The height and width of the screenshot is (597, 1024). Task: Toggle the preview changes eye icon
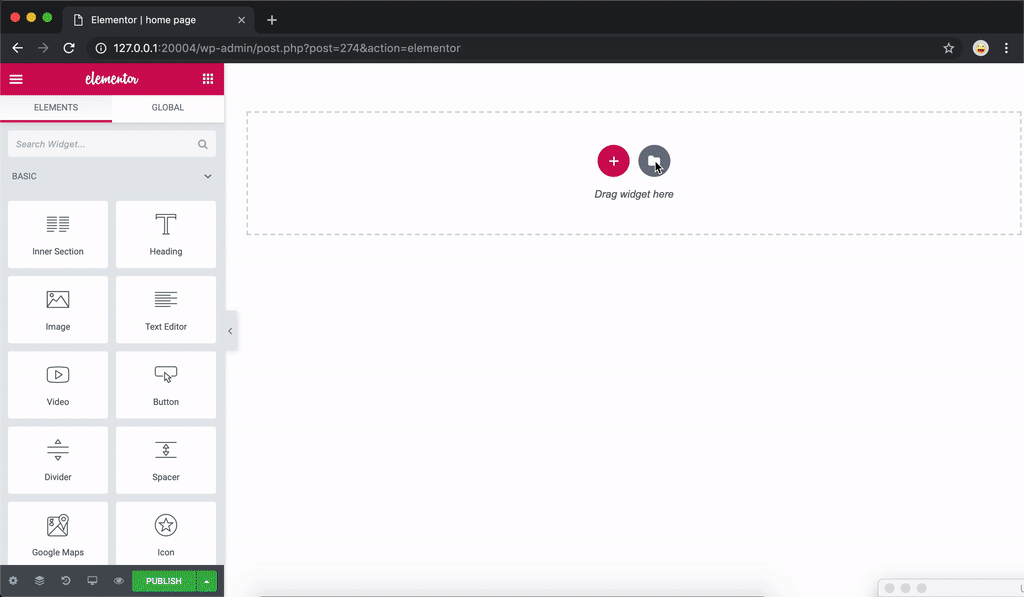118,581
